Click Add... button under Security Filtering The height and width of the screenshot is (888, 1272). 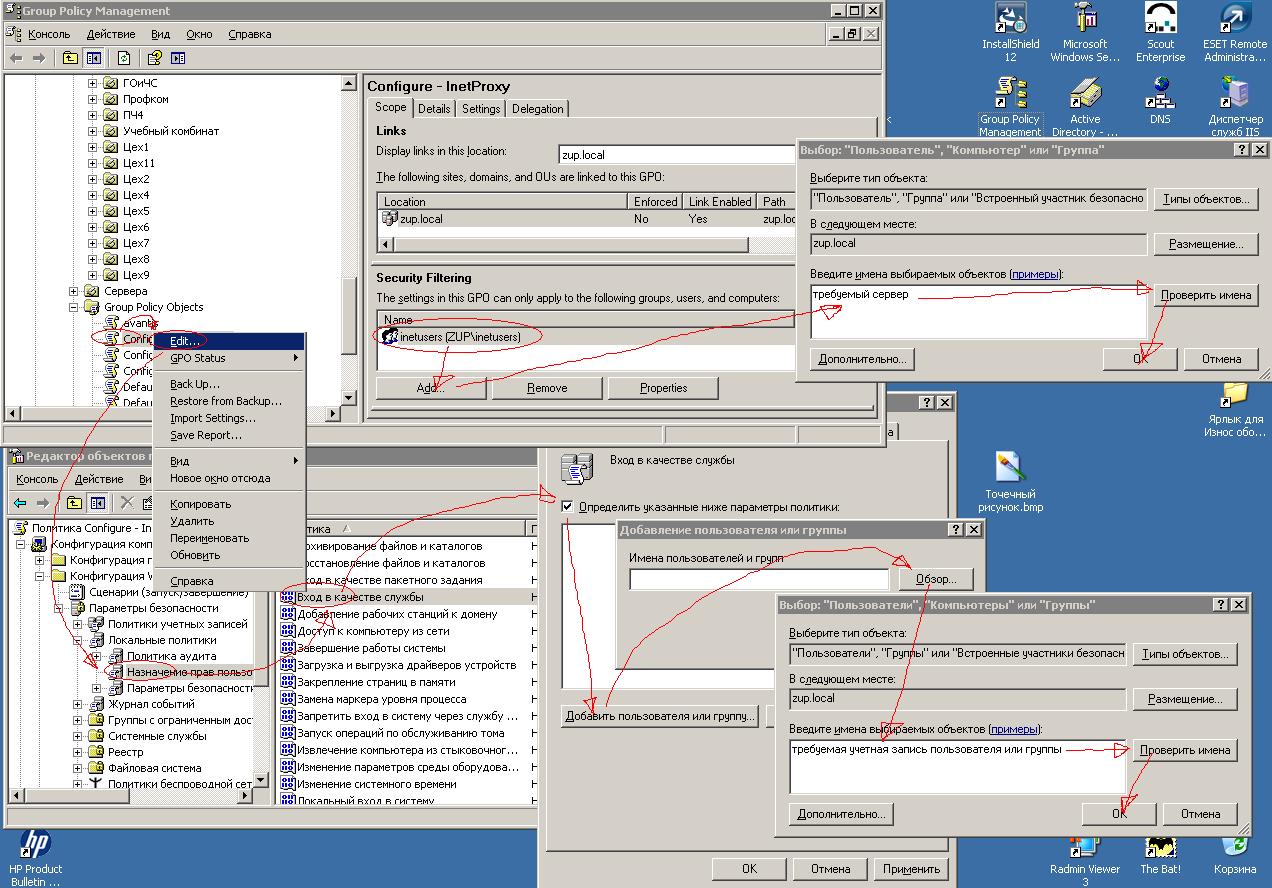431,388
